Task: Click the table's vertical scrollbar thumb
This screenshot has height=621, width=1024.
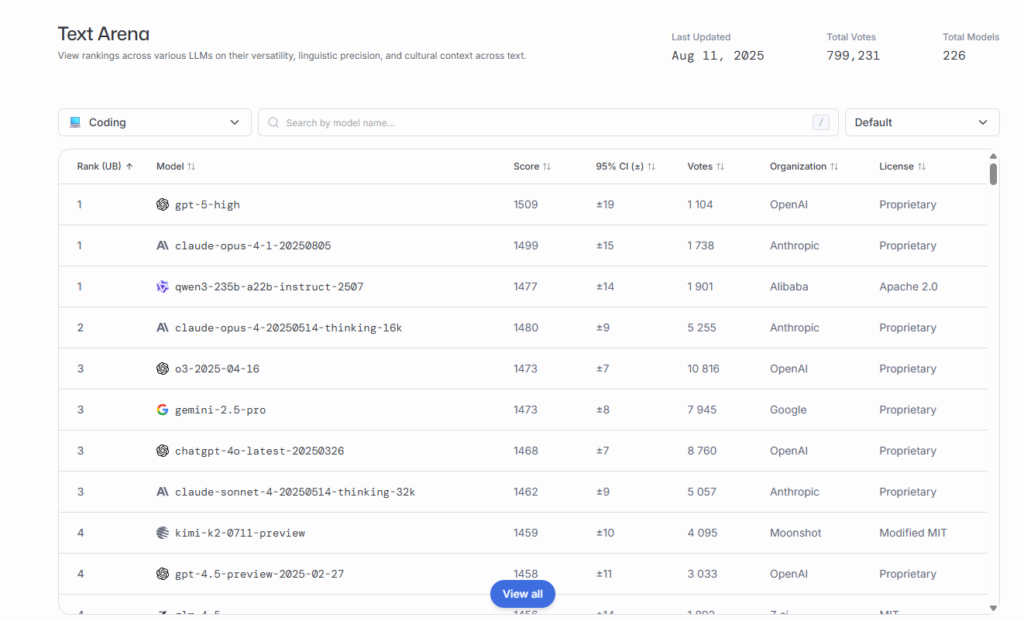Action: (993, 174)
